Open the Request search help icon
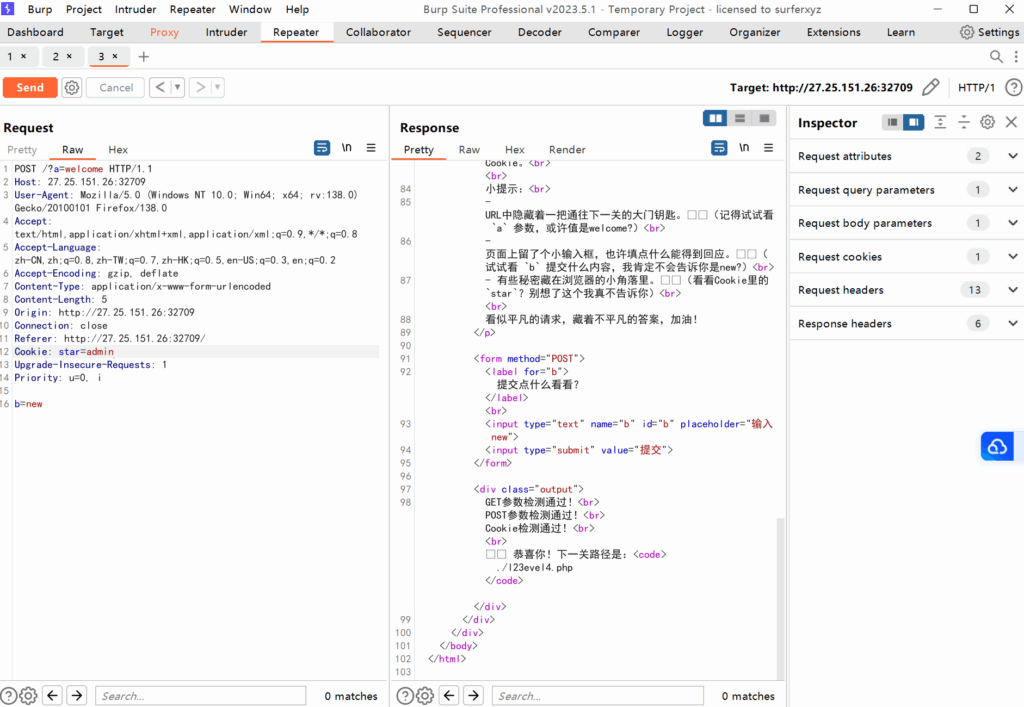 (8, 696)
